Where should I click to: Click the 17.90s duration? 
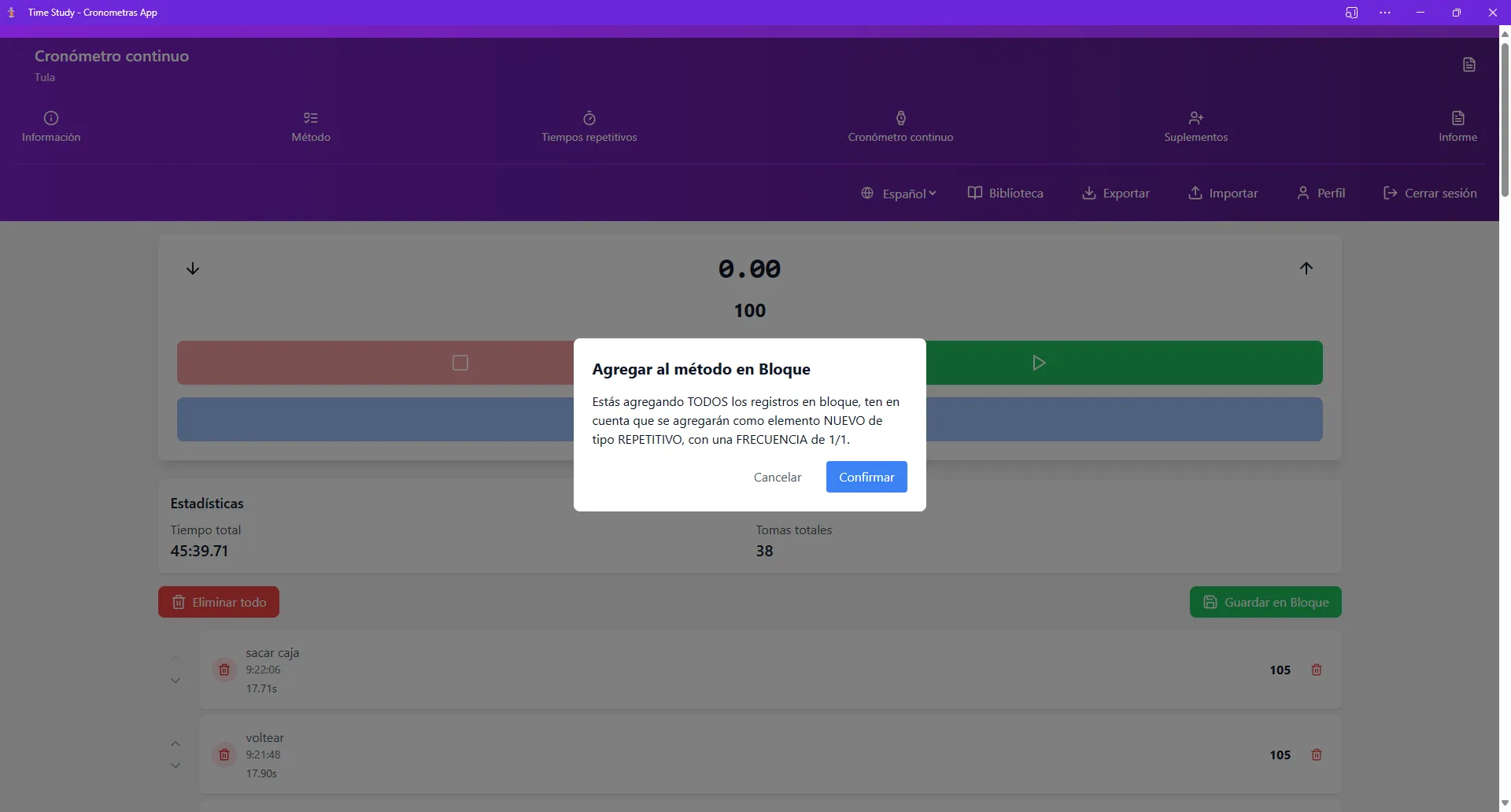pyautogui.click(x=261, y=773)
